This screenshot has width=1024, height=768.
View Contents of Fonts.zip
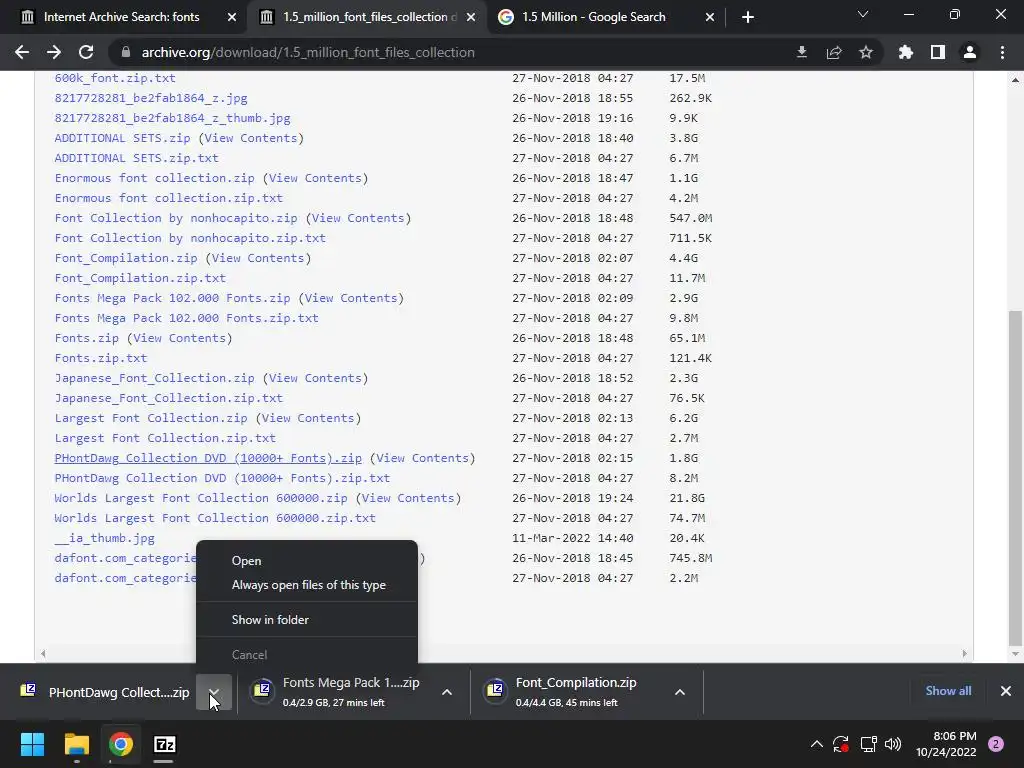[x=180, y=338]
